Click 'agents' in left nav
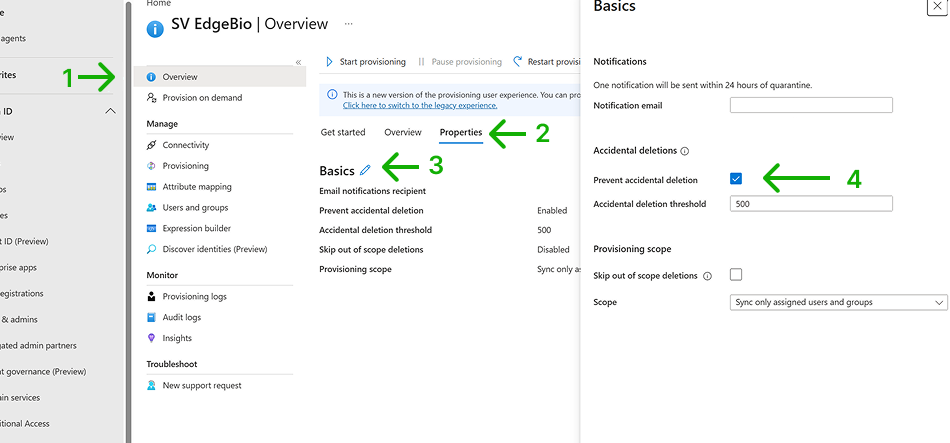The height and width of the screenshot is (443, 950). point(13,38)
